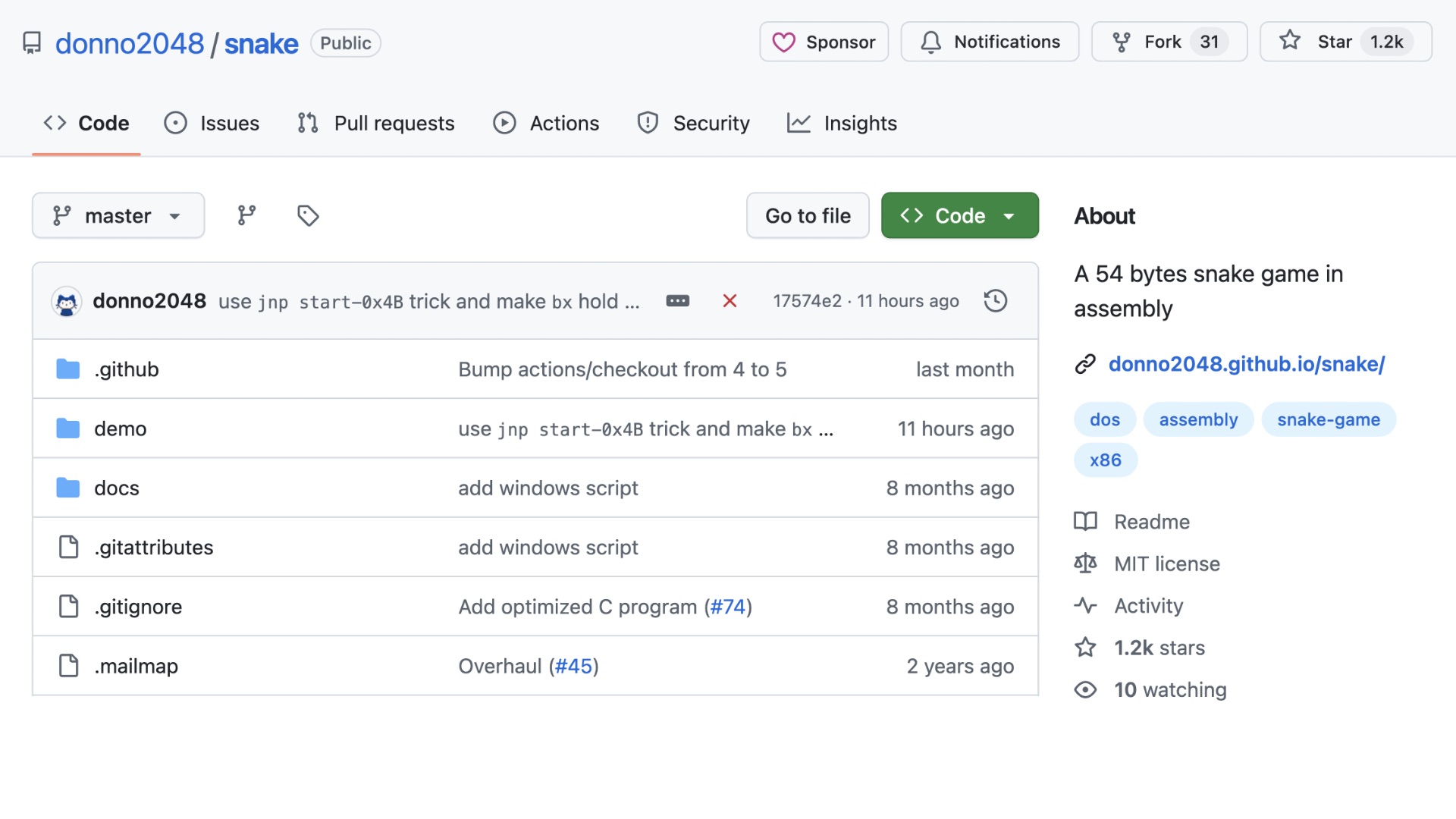Viewport: 1456px width, 819px height.
Task: Select the assembly topic tag
Action: pyautogui.click(x=1197, y=419)
